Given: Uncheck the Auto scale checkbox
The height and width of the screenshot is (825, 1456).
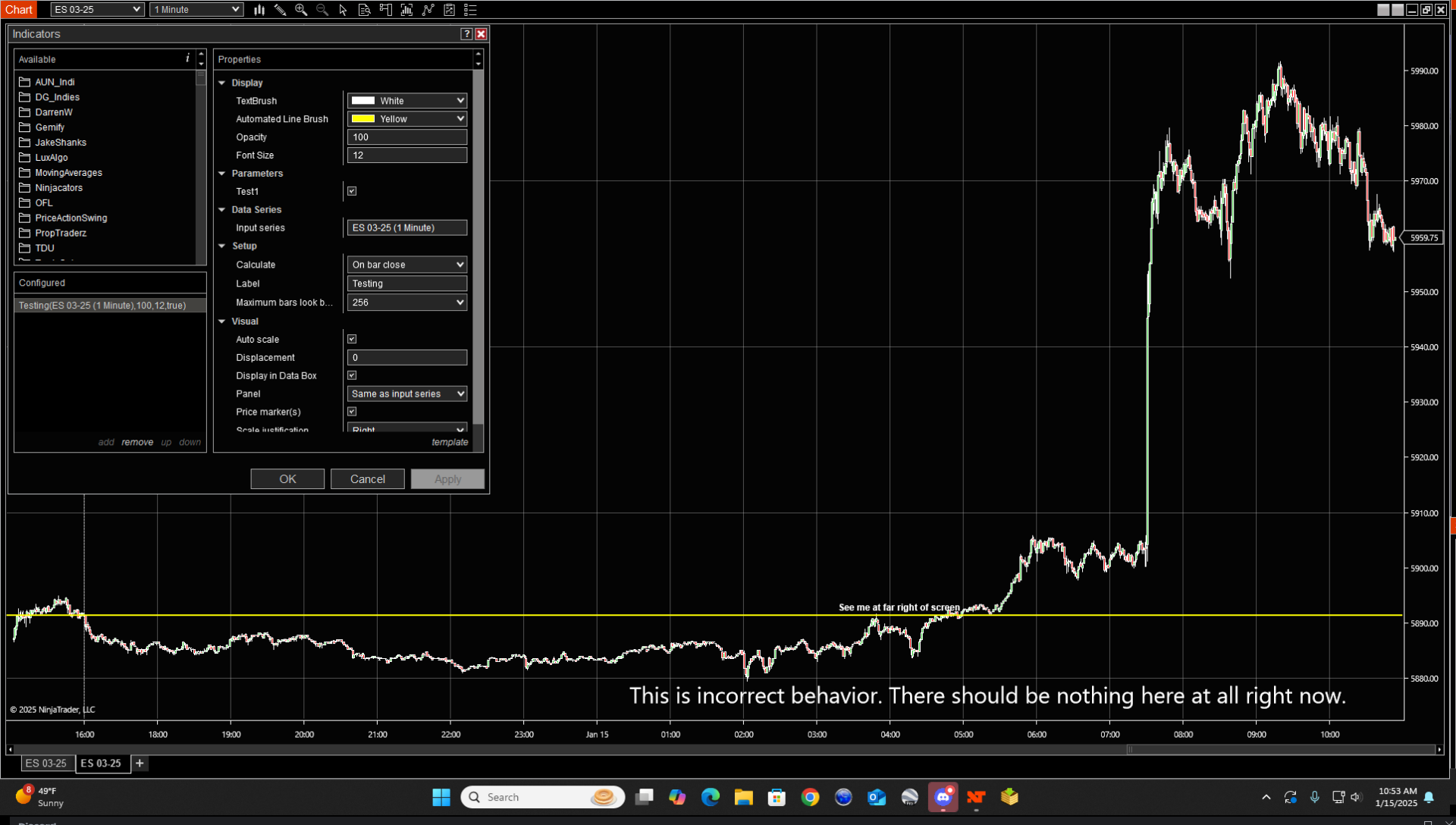Looking at the screenshot, I should pos(352,339).
